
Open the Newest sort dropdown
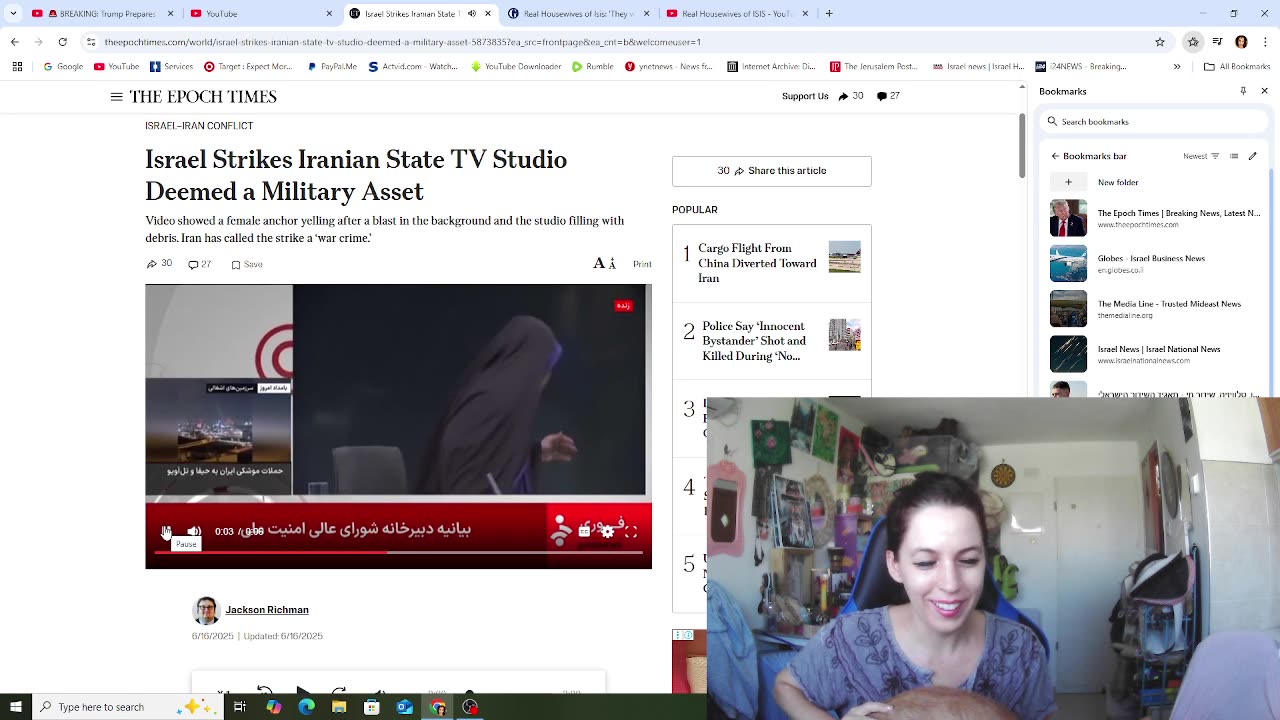[1201, 156]
